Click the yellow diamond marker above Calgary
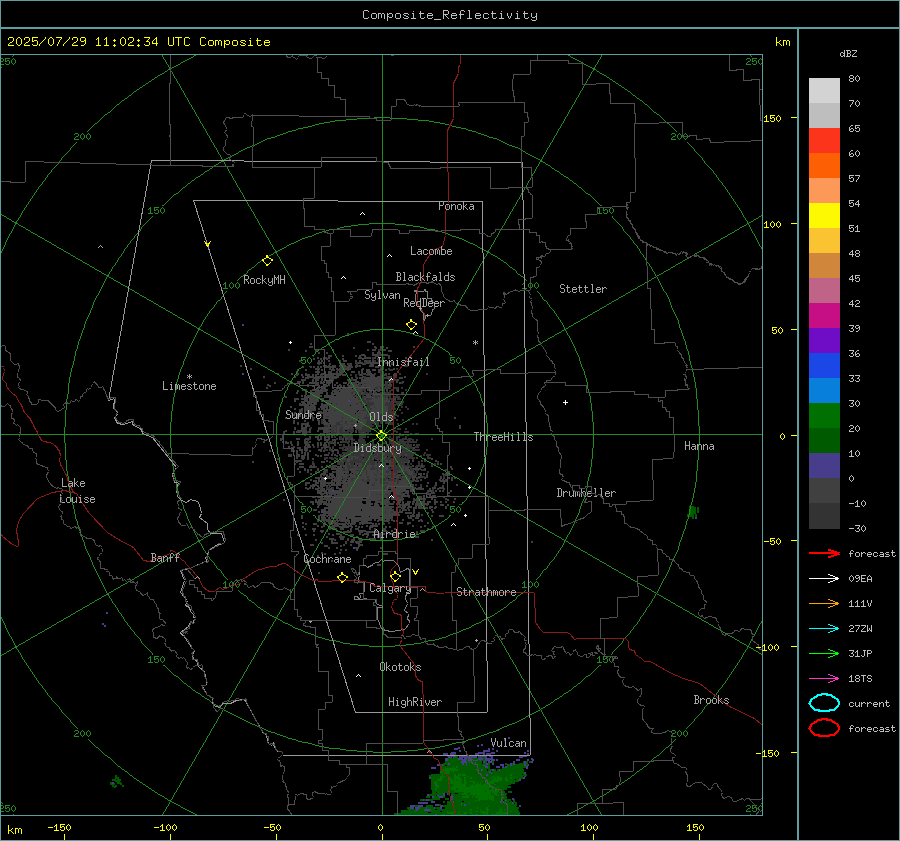The width and height of the screenshot is (900, 841). point(395,576)
